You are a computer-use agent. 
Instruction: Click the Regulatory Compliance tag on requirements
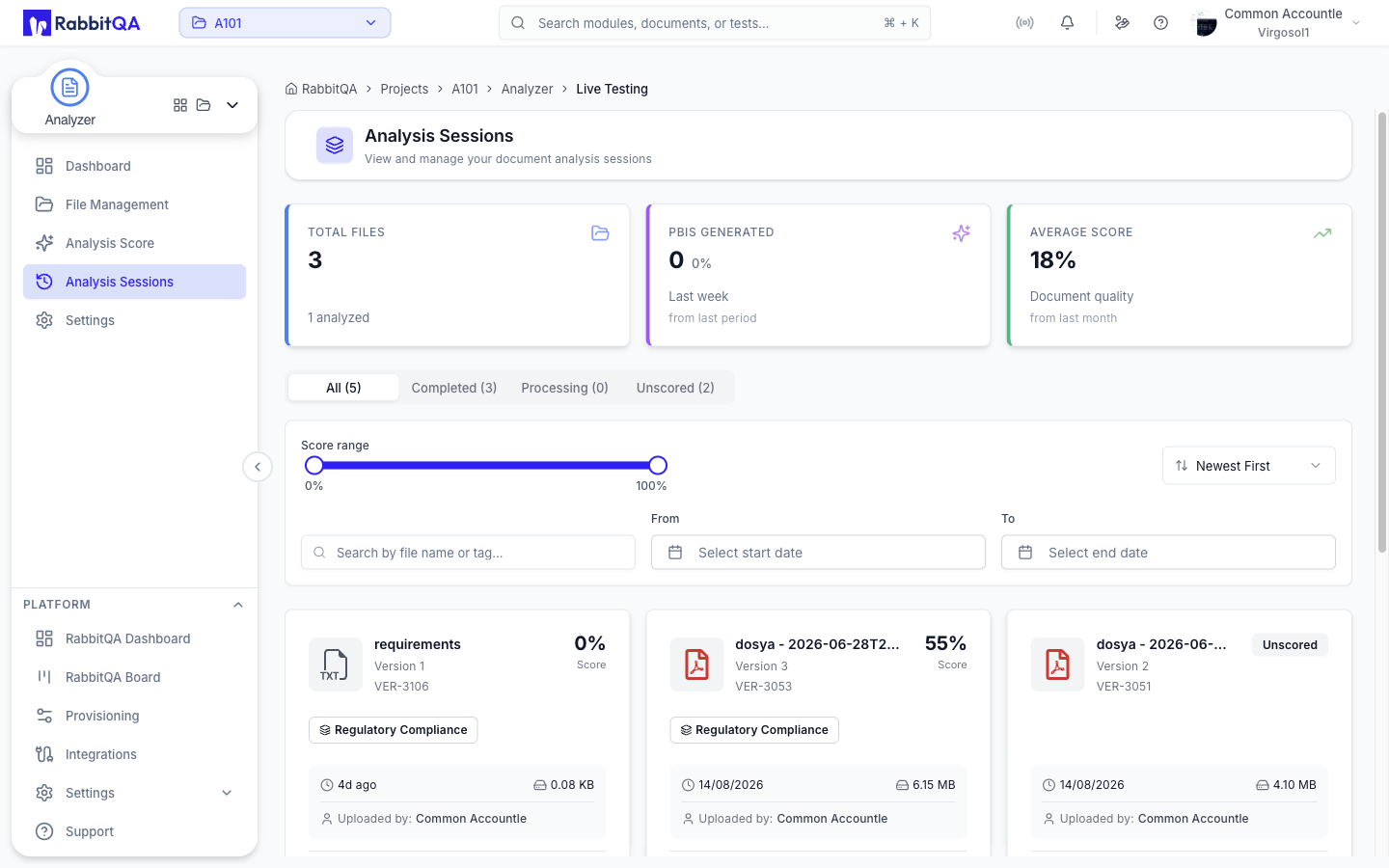394,730
